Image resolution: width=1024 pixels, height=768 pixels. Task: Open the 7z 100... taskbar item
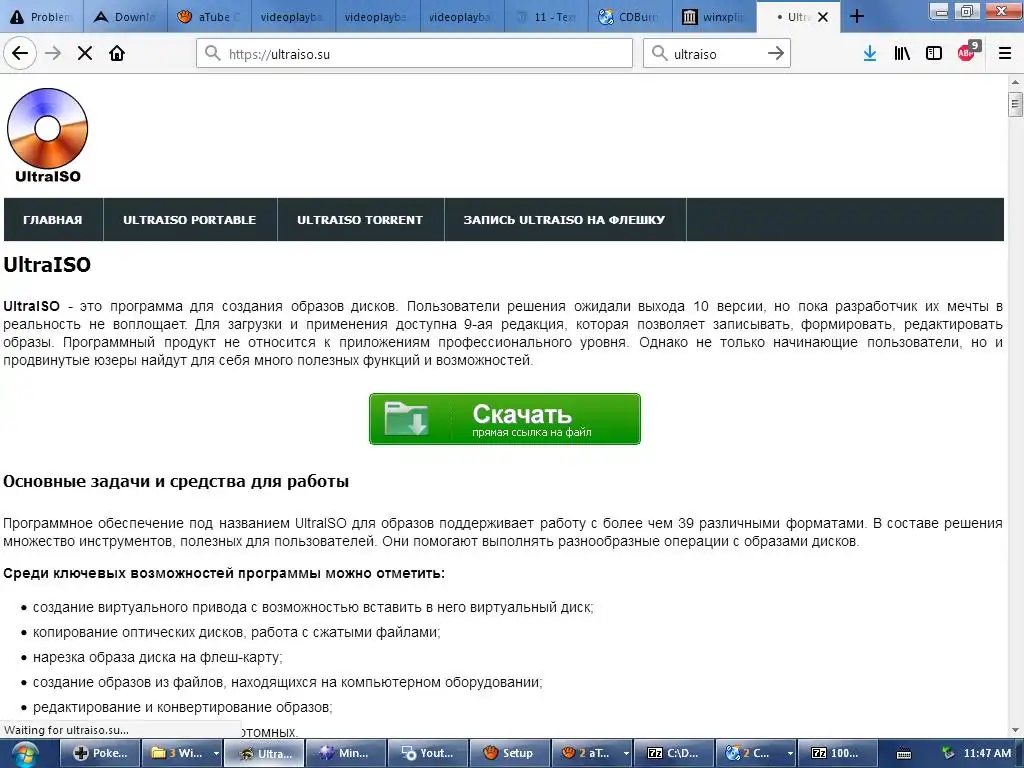coord(838,754)
